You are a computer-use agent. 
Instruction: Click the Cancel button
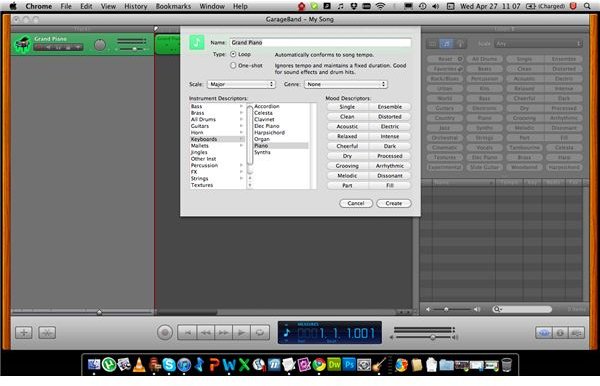click(356, 204)
